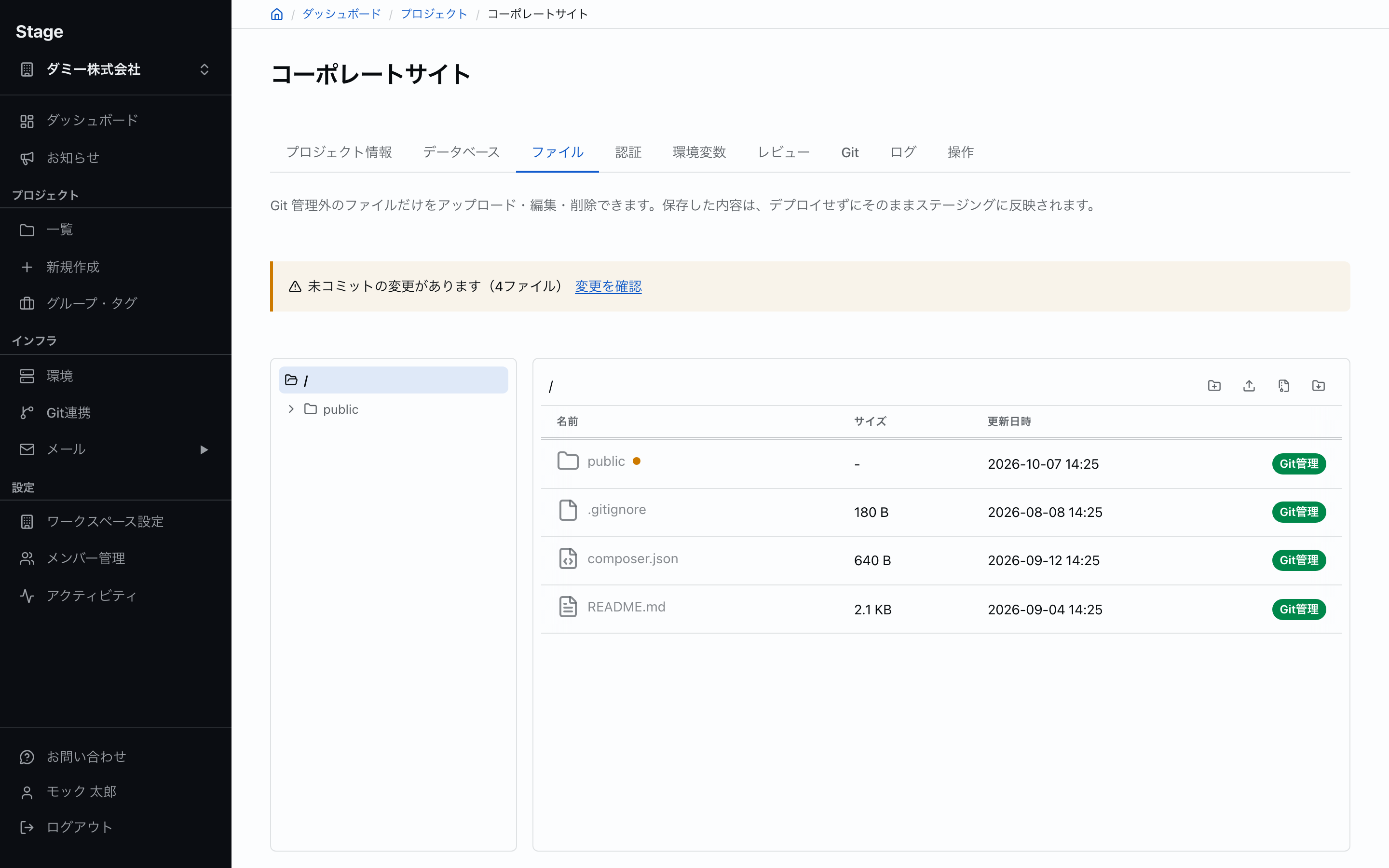Switch to the データベース tab

tap(462, 152)
